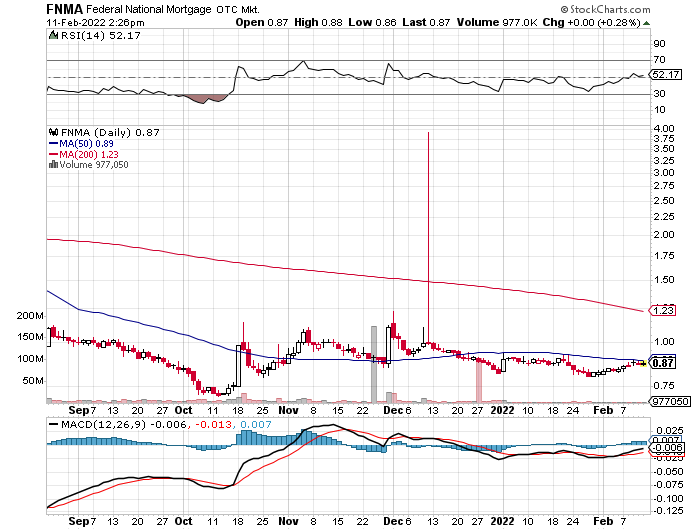This screenshot has height=530, width=700.
Task: Click the High 0.88 value in header
Action: (x=318, y=22)
